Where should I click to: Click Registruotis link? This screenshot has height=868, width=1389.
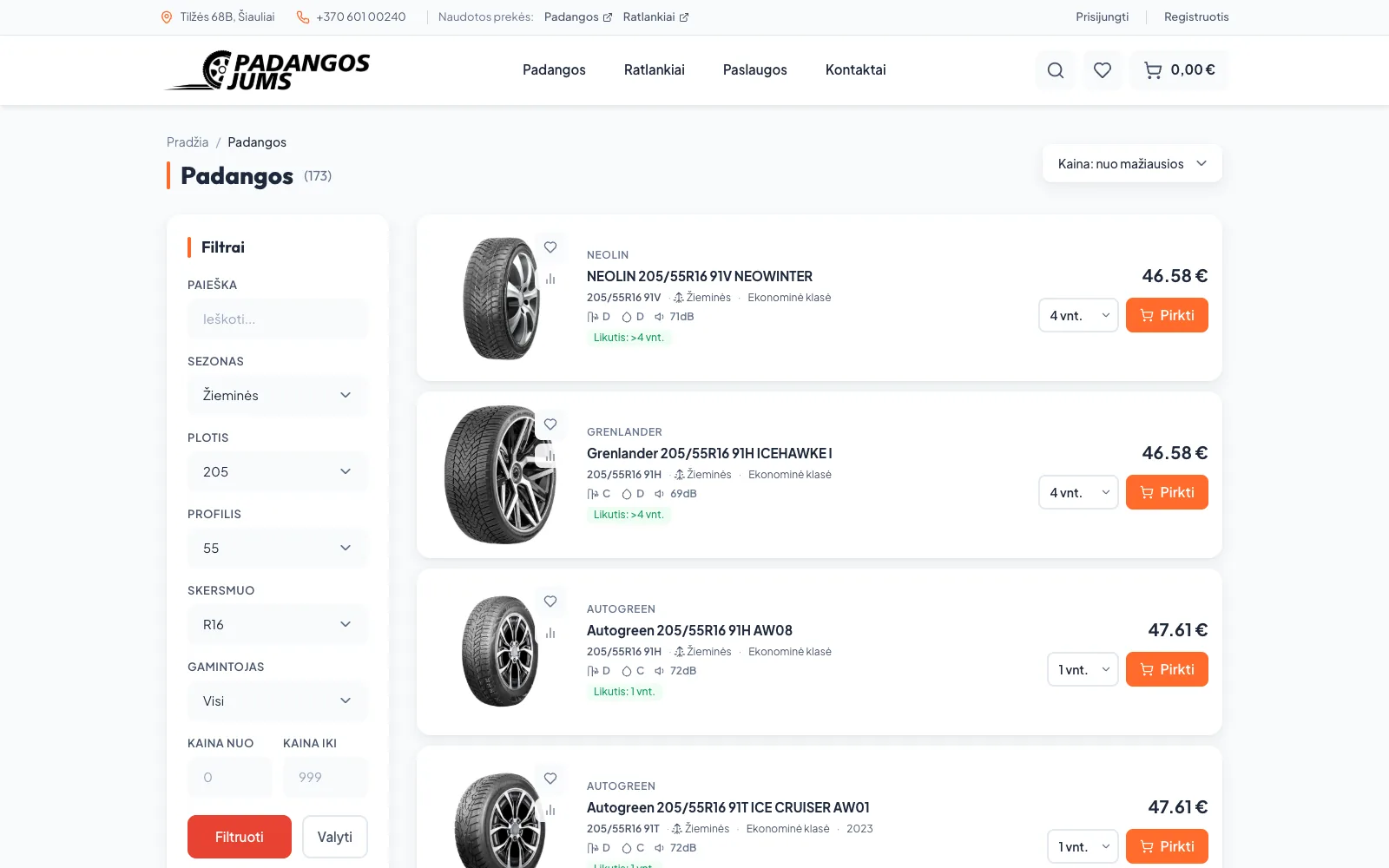[1196, 17]
